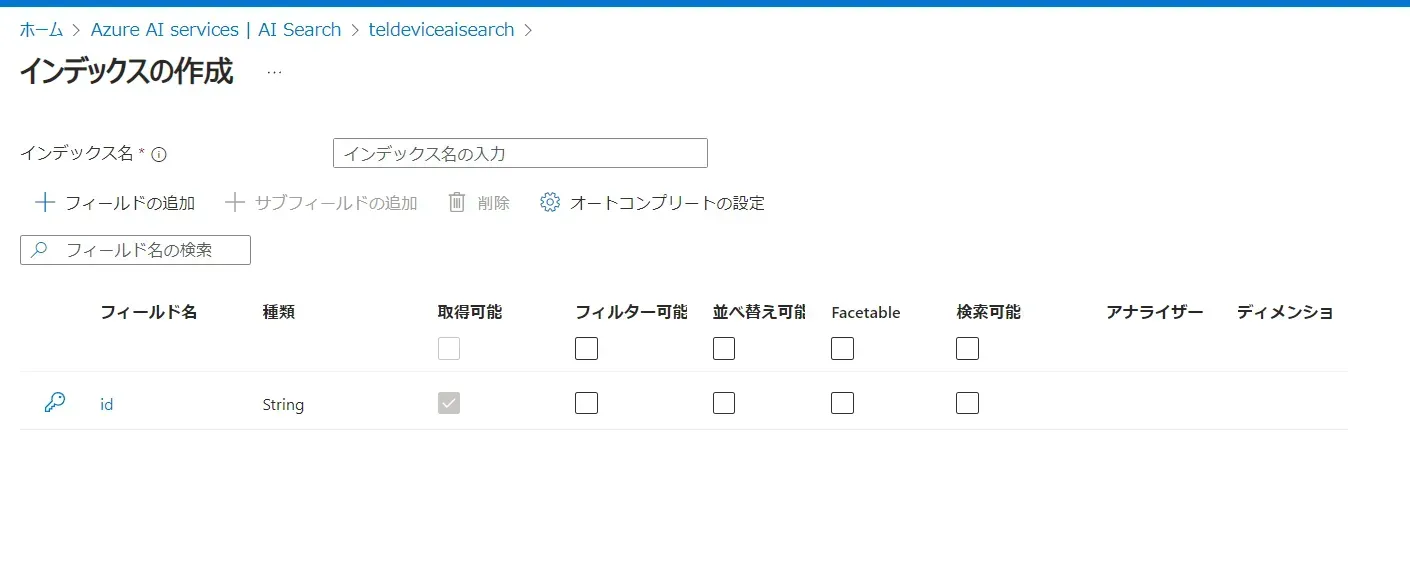The width and height of the screenshot is (1410, 584).
Task: Toggle header checkbox under Facetable column
Action: [842, 349]
